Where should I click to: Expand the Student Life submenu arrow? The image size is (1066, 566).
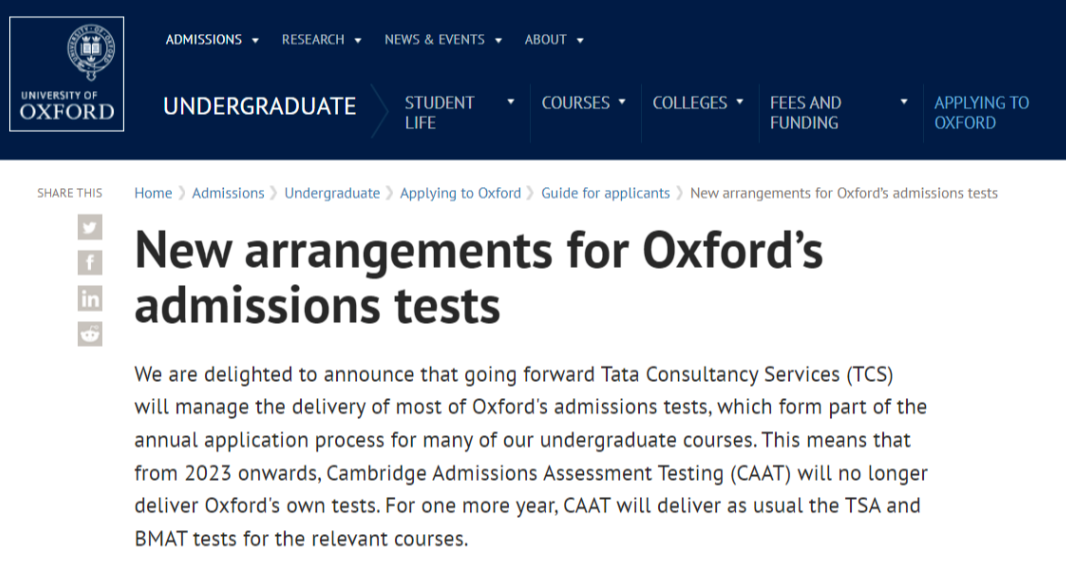click(x=511, y=102)
